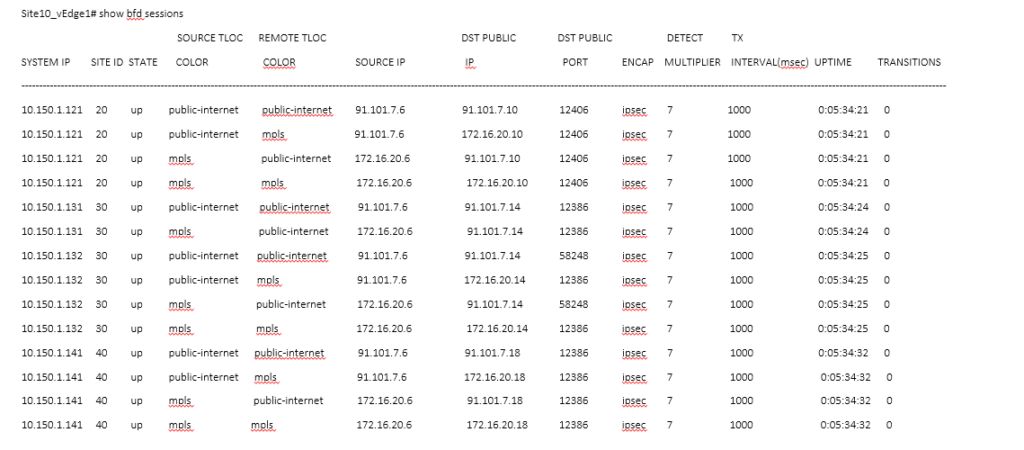Click the TRANSITIONS column header

[909, 62]
